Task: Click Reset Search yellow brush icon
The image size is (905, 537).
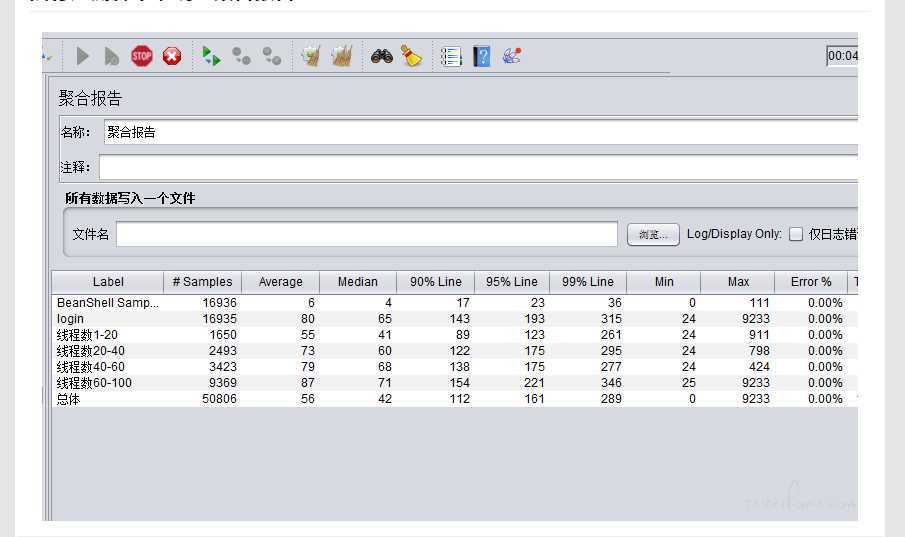Action: (x=412, y=56)
